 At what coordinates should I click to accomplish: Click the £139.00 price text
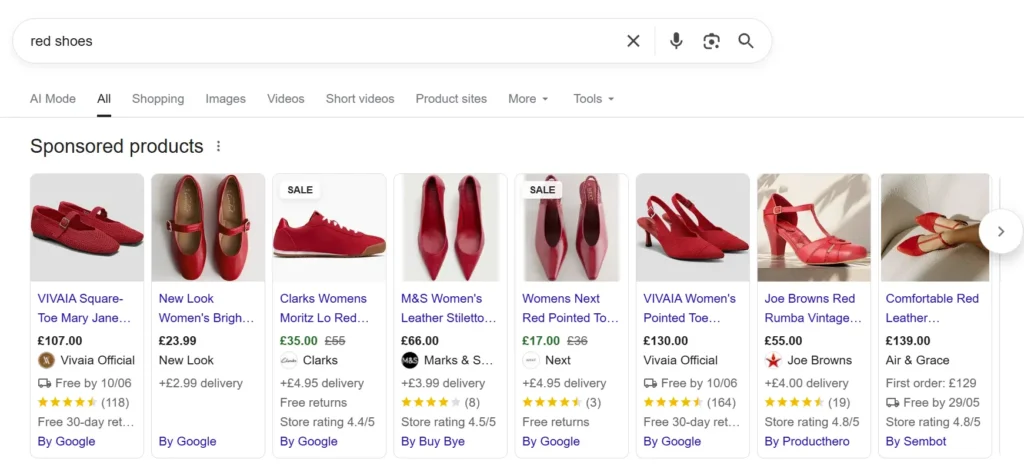(x=908, y=341)
